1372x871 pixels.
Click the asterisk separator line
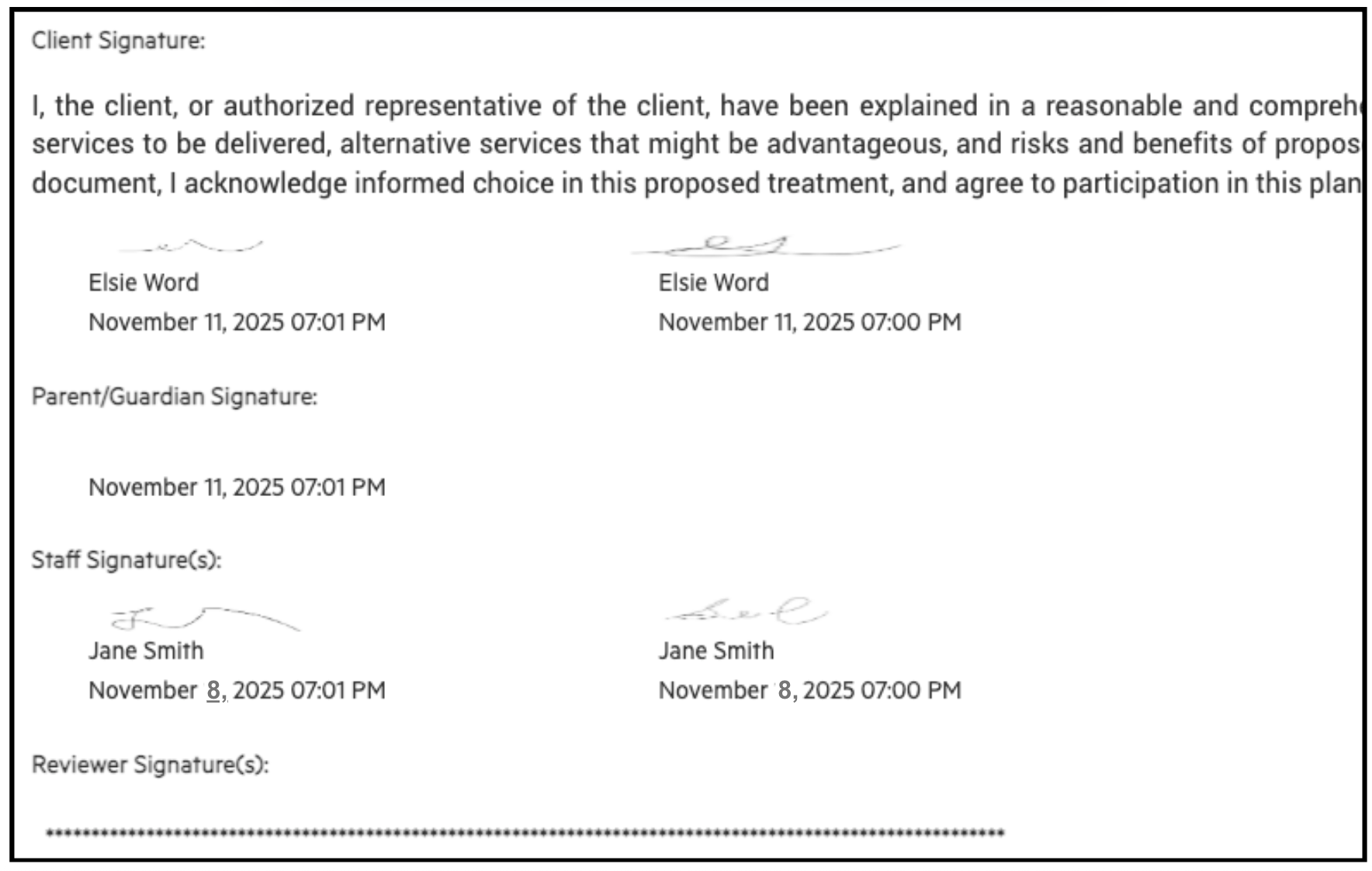[525, 834]
